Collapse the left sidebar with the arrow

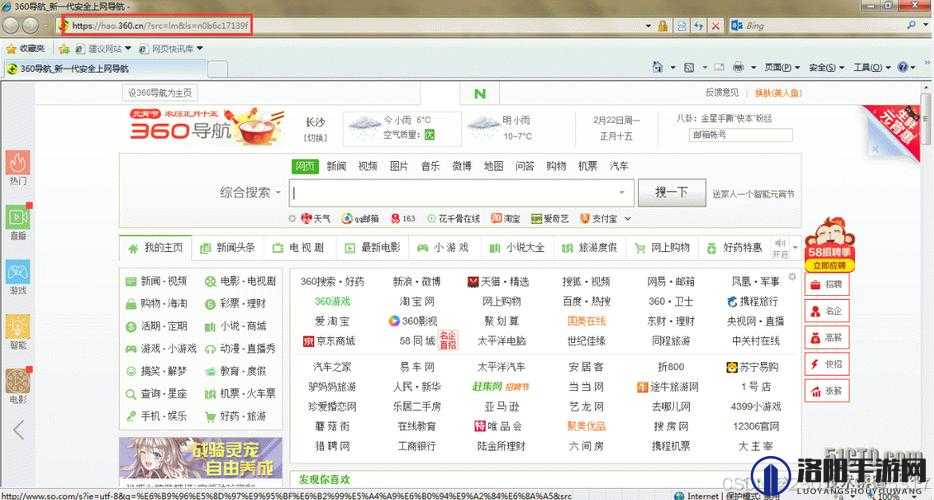(x=18, y=429)
